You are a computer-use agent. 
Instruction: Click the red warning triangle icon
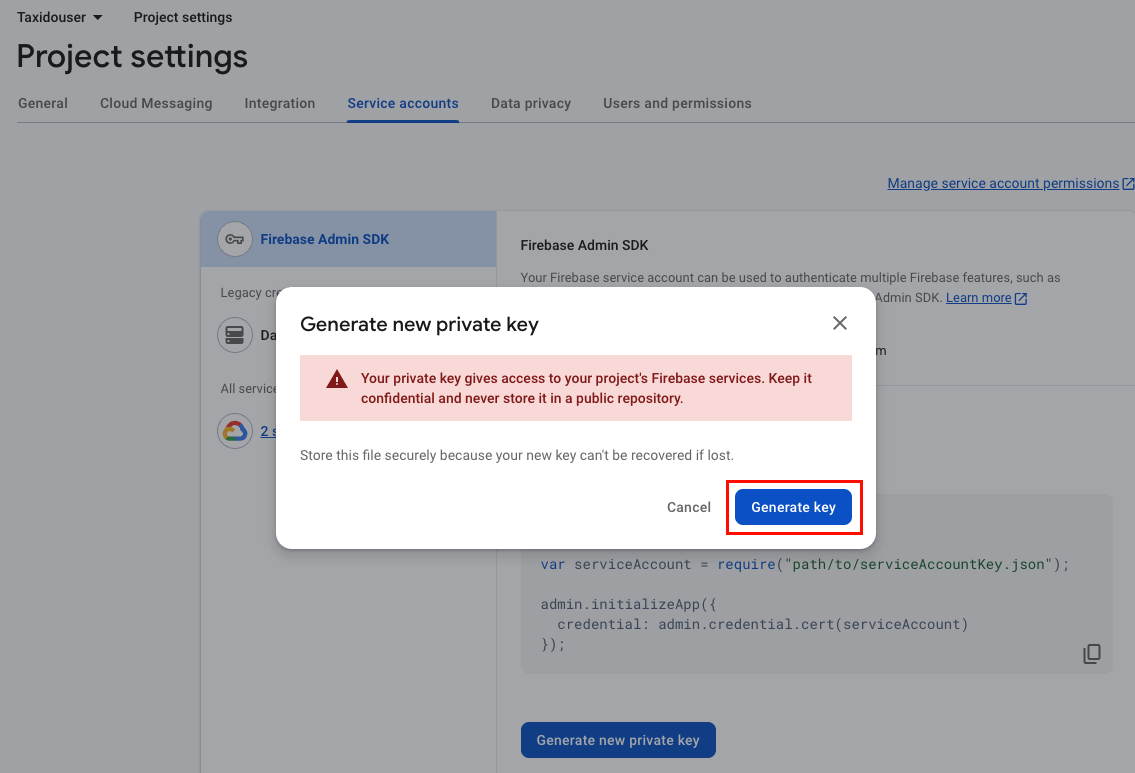tap(336, 379)
